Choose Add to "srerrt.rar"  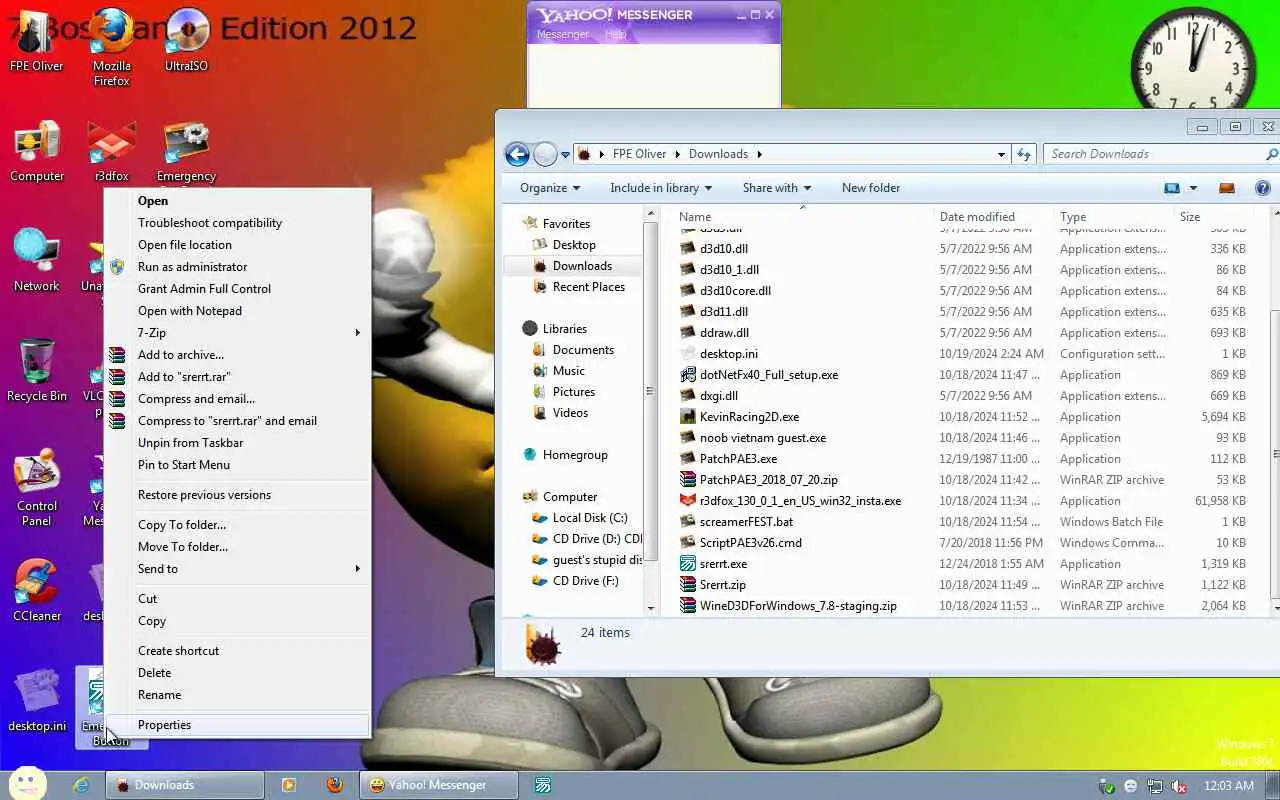(x=237, y=377)
